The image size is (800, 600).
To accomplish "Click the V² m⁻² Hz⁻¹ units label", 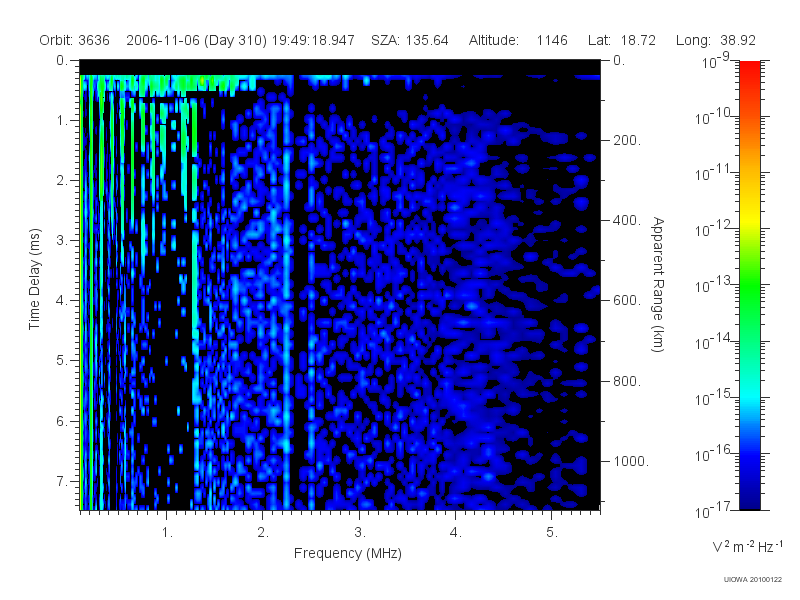I will pyautogui.click(x=747, y=546).
